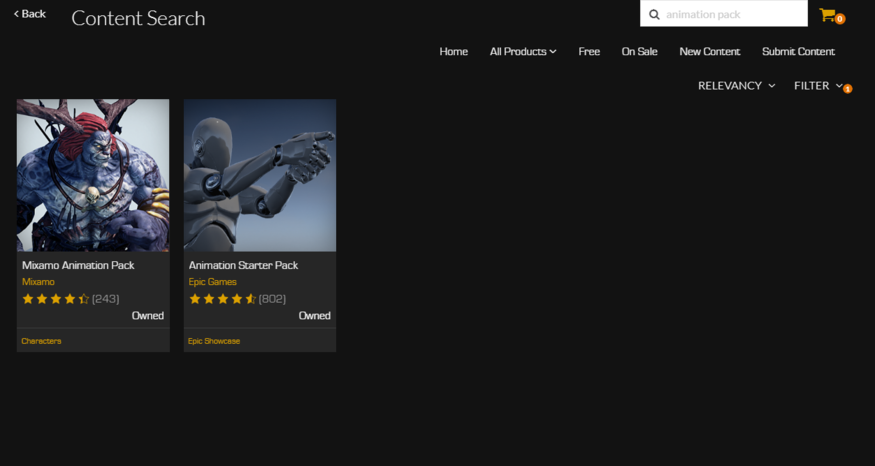This screenshot has width=875, height=466.
Task: Open the Free menu item
Action: click(589, 51)
